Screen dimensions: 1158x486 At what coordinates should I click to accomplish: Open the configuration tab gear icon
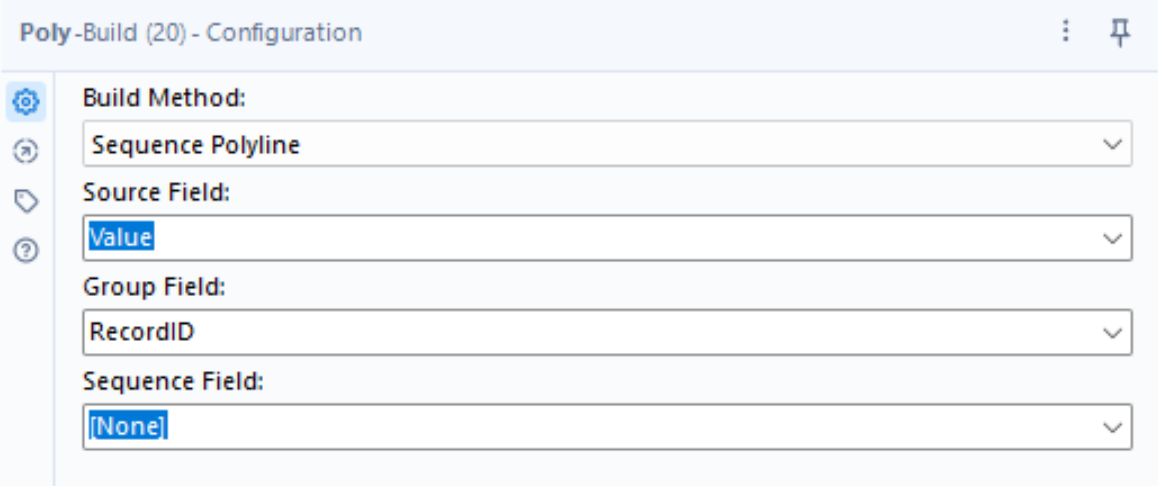pyautogui.click(x=27, y=100)
